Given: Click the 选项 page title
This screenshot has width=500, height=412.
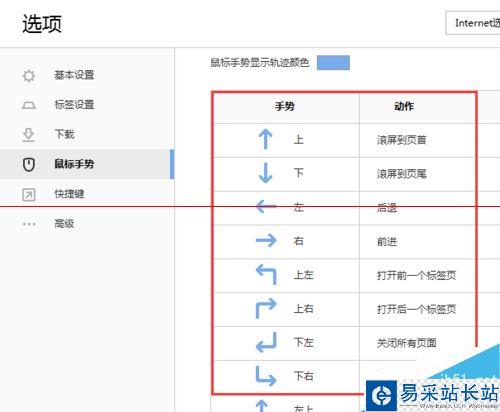Looking at the screenshot, I should [x=42, y=24].
